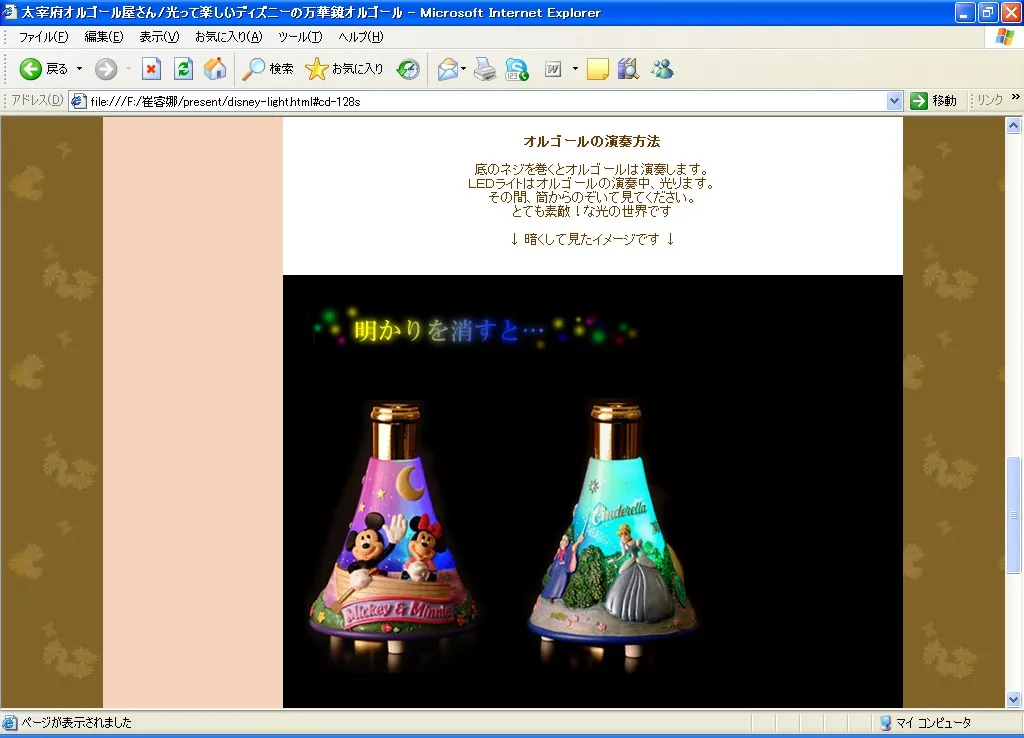The width and height of the screenshot is (1024, 738).
Task: Expand the address bar dropdown
Action: [x=895, y=101]
